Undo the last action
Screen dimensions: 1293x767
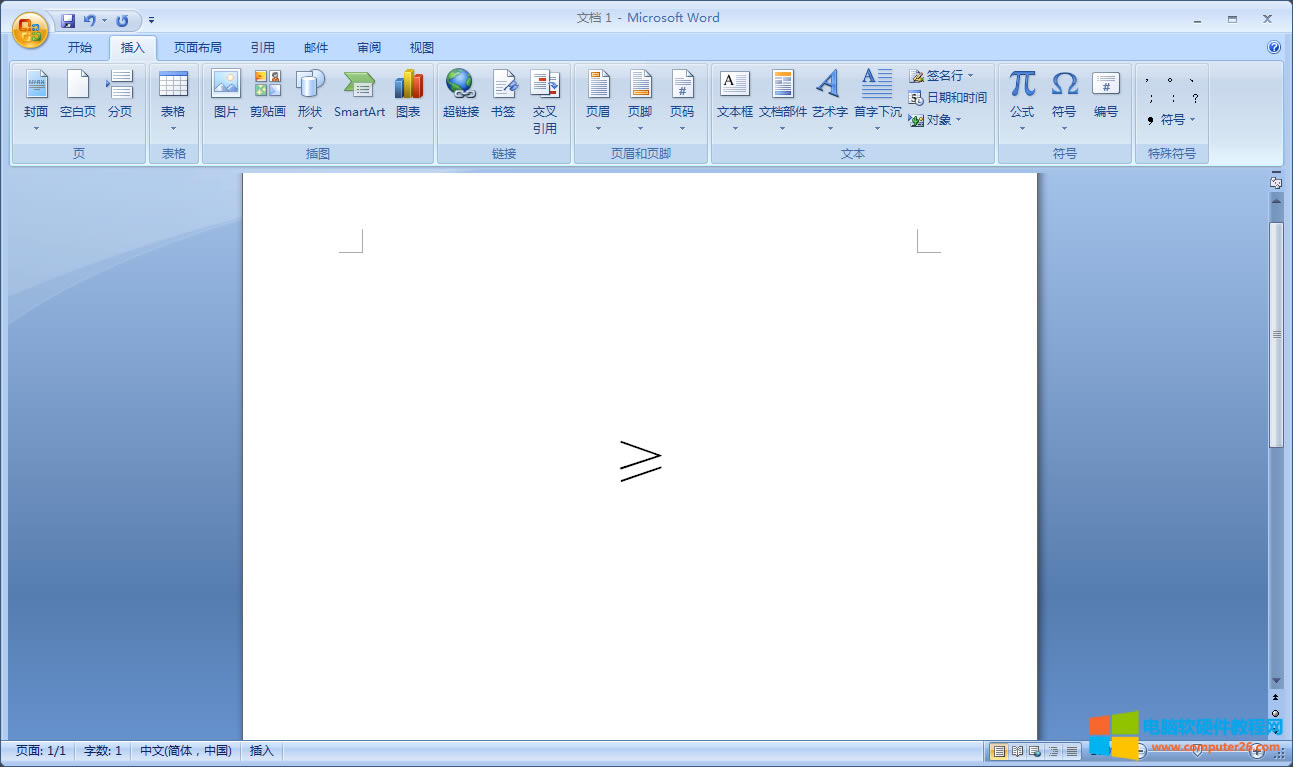[90, 20]
